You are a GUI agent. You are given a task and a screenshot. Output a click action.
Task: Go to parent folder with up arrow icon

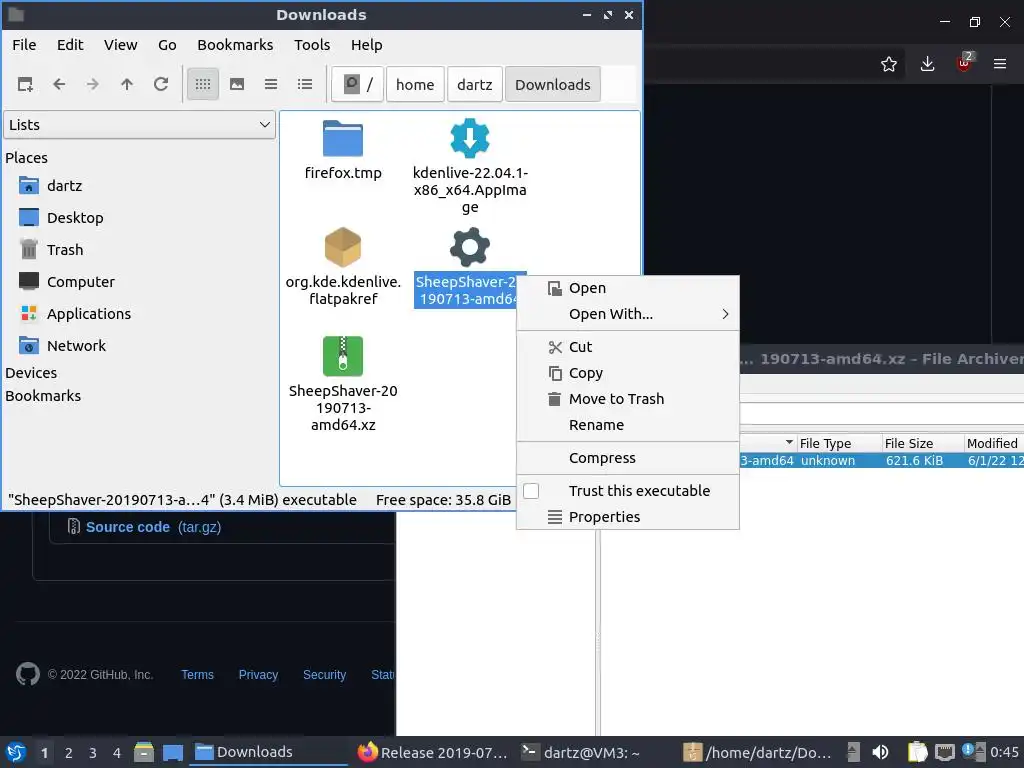[127, 84]
